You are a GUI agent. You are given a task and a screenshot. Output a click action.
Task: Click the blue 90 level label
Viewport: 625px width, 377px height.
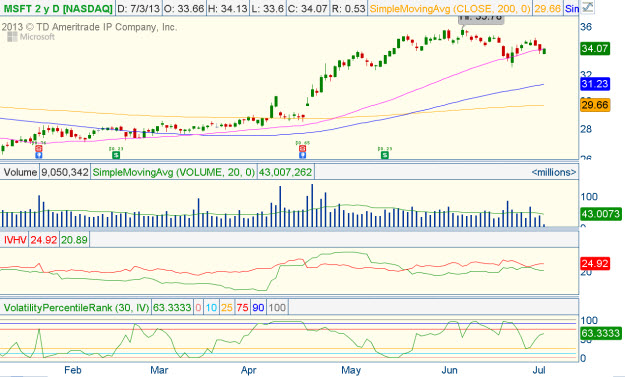point(258,307)
